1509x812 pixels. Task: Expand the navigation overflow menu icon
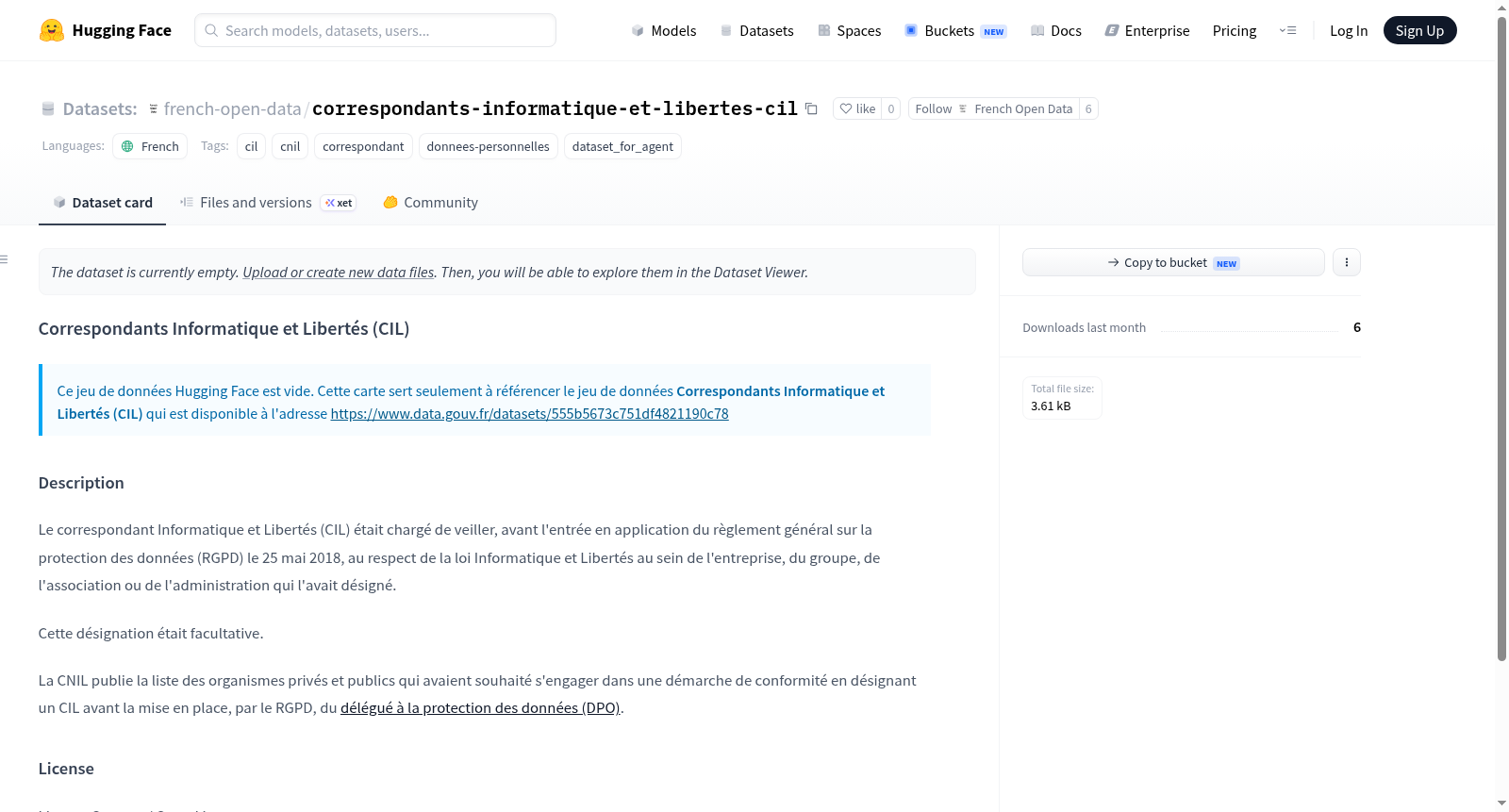click(1288, 30)
